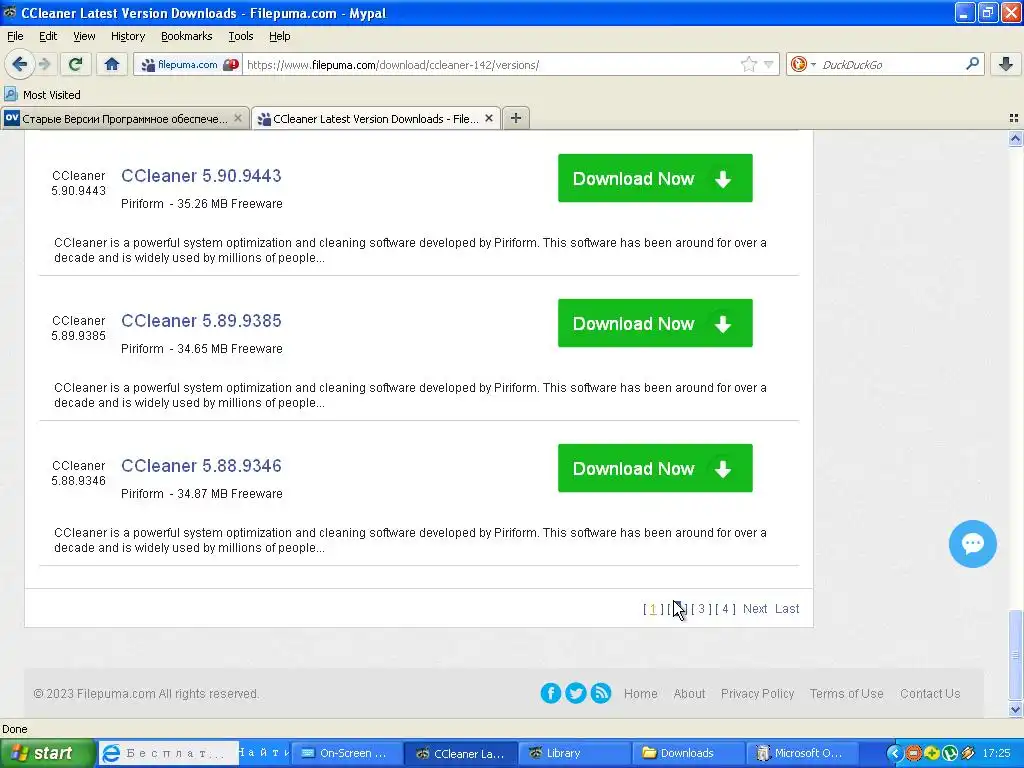Screen dimensions: 1024x768
Task: Open the blue chat bubble widget
Action: 972,544
